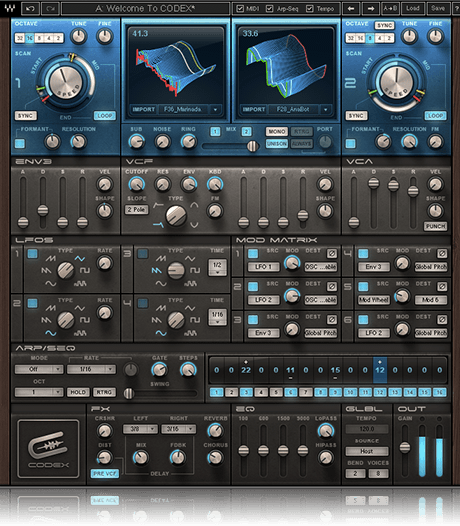Select LFO 2 sine wave type icon
Image resolution: width=460 pixels, height=526 pixels.
pyautogui.click(x=51, y=333)
